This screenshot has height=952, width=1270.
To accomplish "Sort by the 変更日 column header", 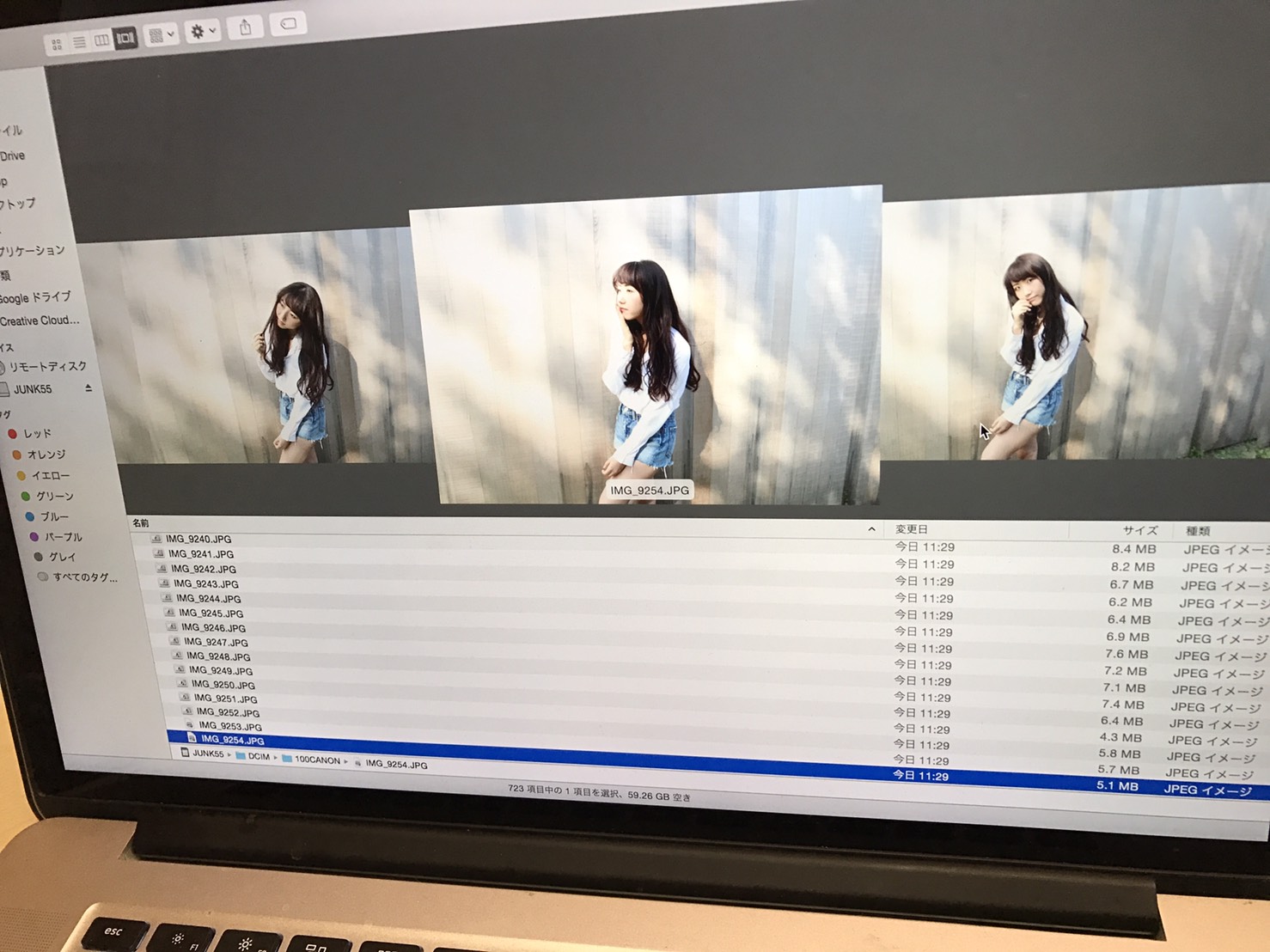I will (912, 529).
